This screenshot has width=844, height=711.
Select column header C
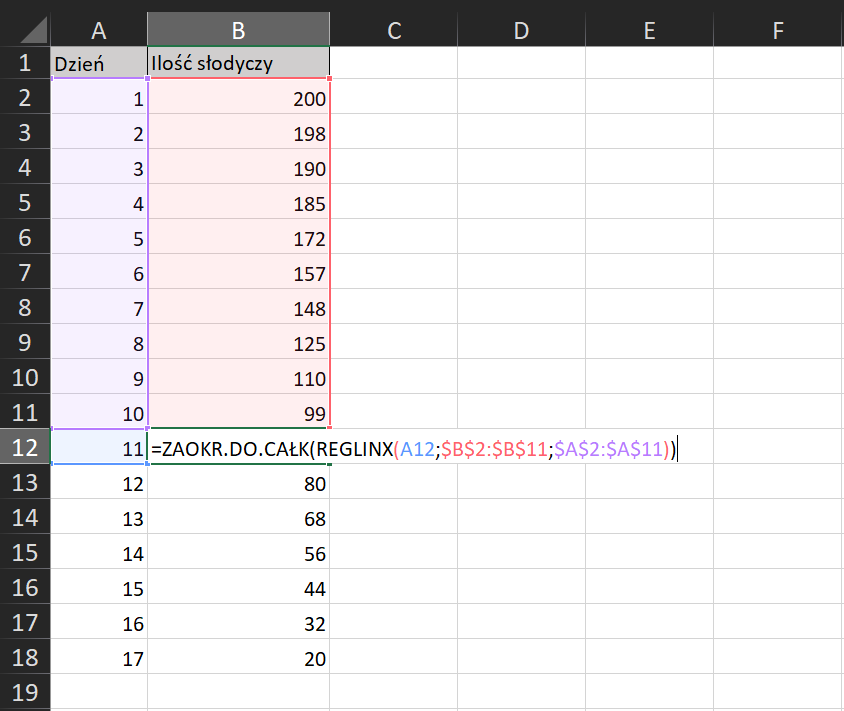pos(393,30)
